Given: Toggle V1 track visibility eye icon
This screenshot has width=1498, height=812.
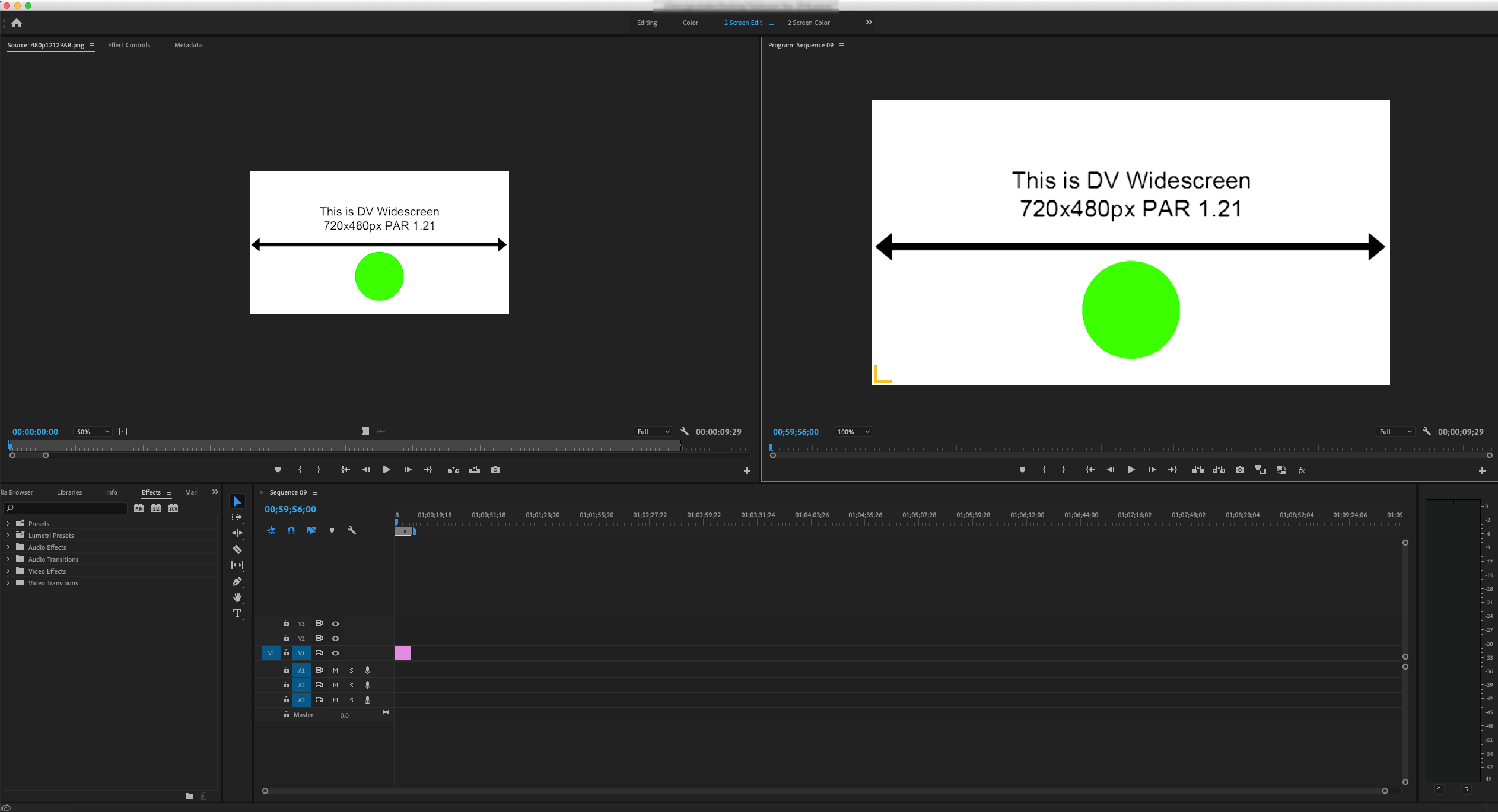Looking at the screenshot, I should (x=335, y=652).
